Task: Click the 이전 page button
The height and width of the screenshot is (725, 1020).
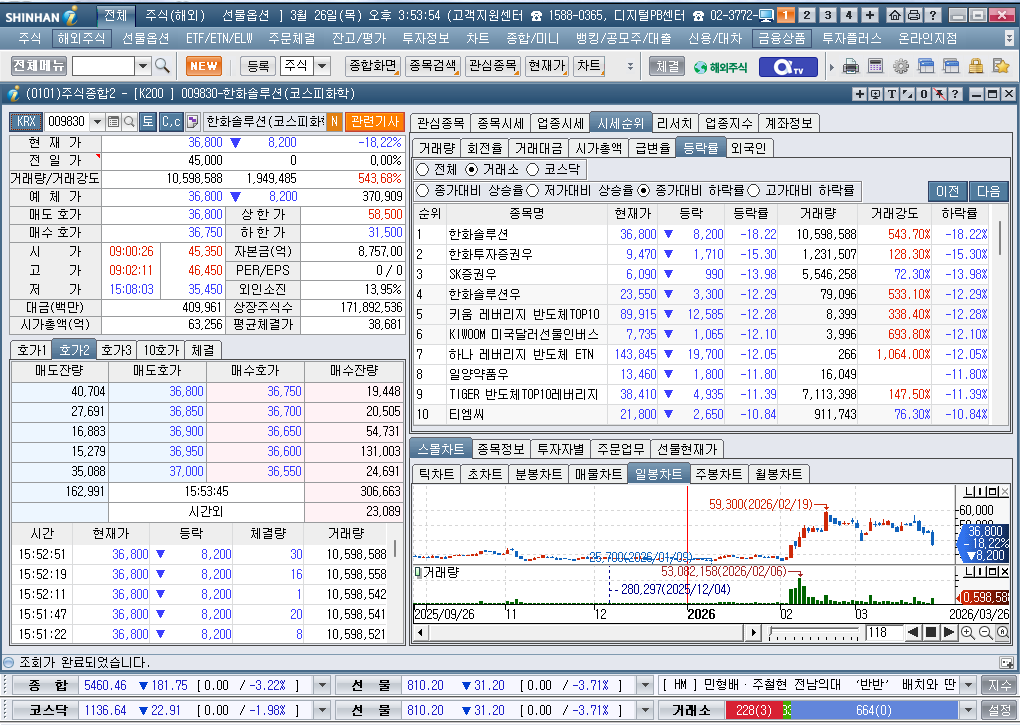Action: tap(947, 191)
